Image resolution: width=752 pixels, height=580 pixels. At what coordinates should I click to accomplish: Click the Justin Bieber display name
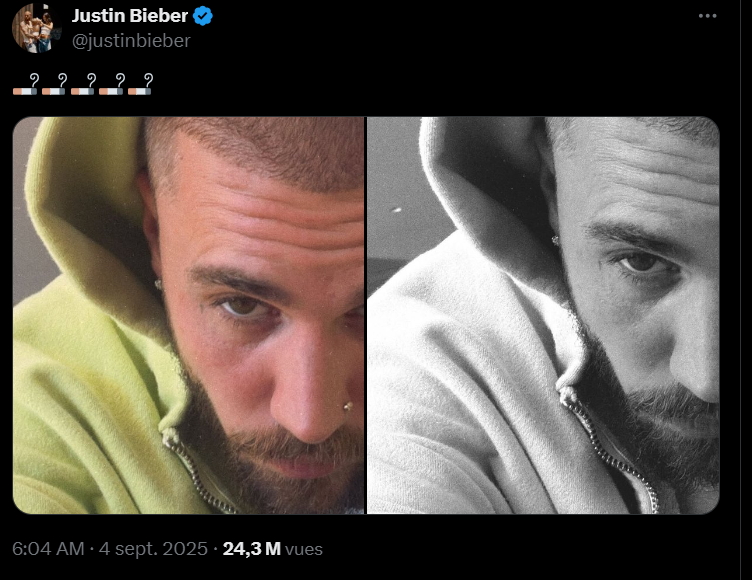[130, 17]
